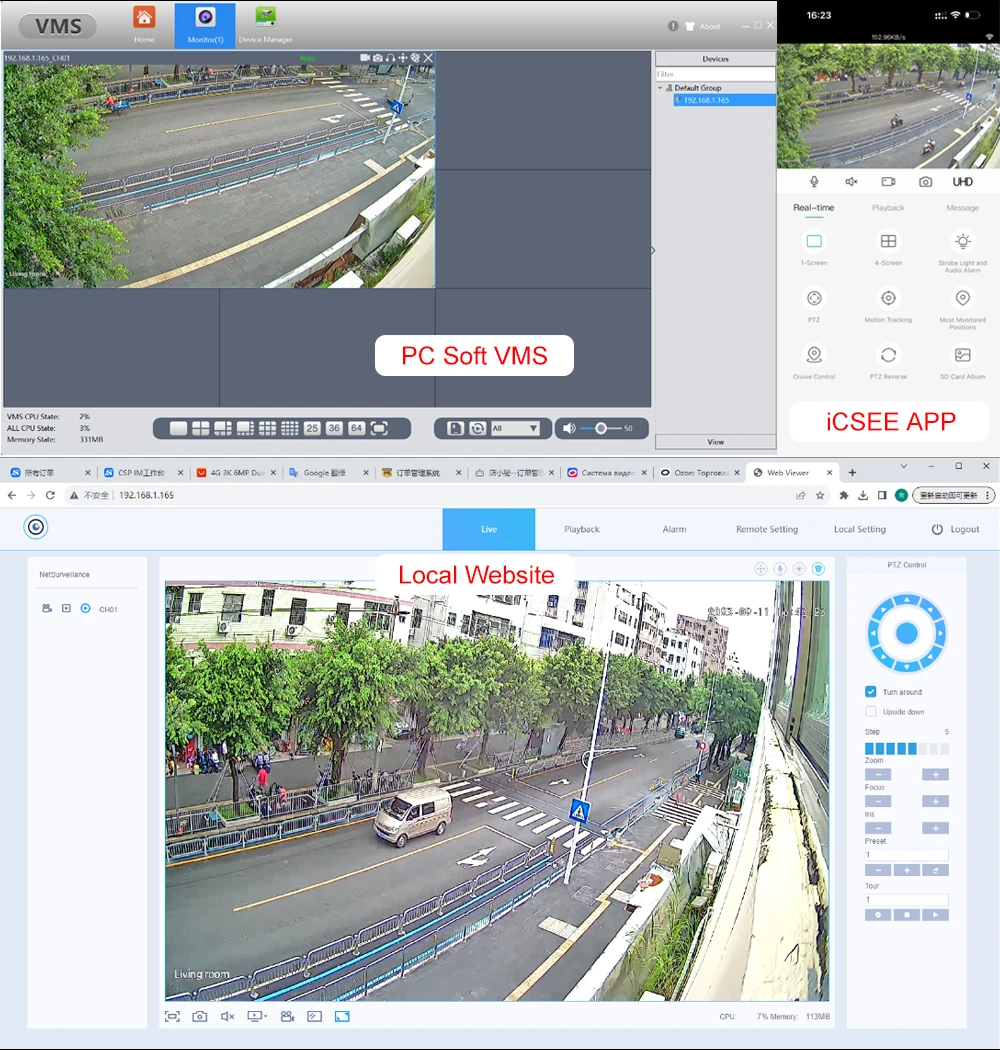Screen dimensions: 1000x1050
Task: Collapse the VMS Devices side panel arrow
Action: point(653,250)
